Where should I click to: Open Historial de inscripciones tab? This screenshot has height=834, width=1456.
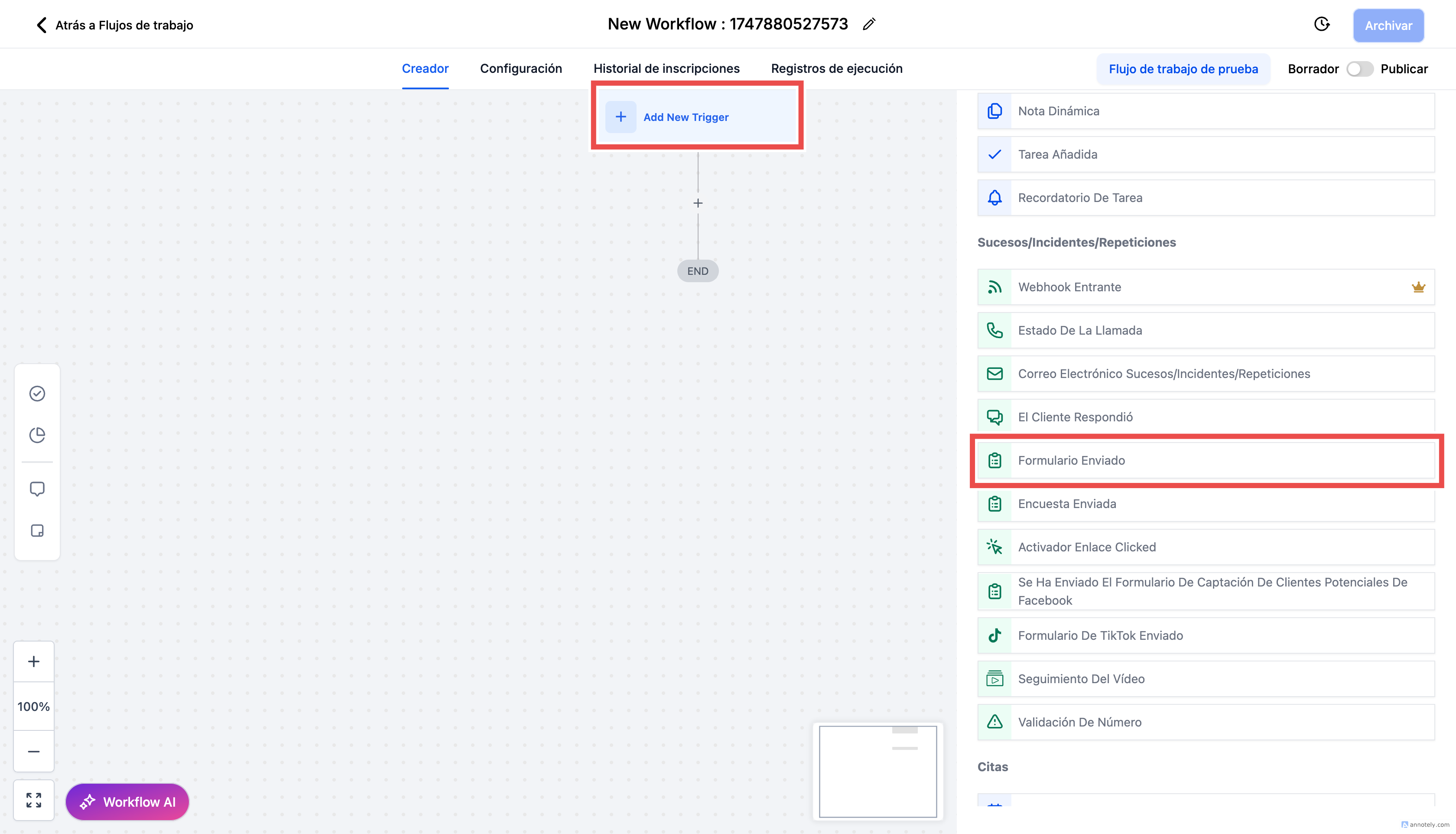tap(666, 69)
